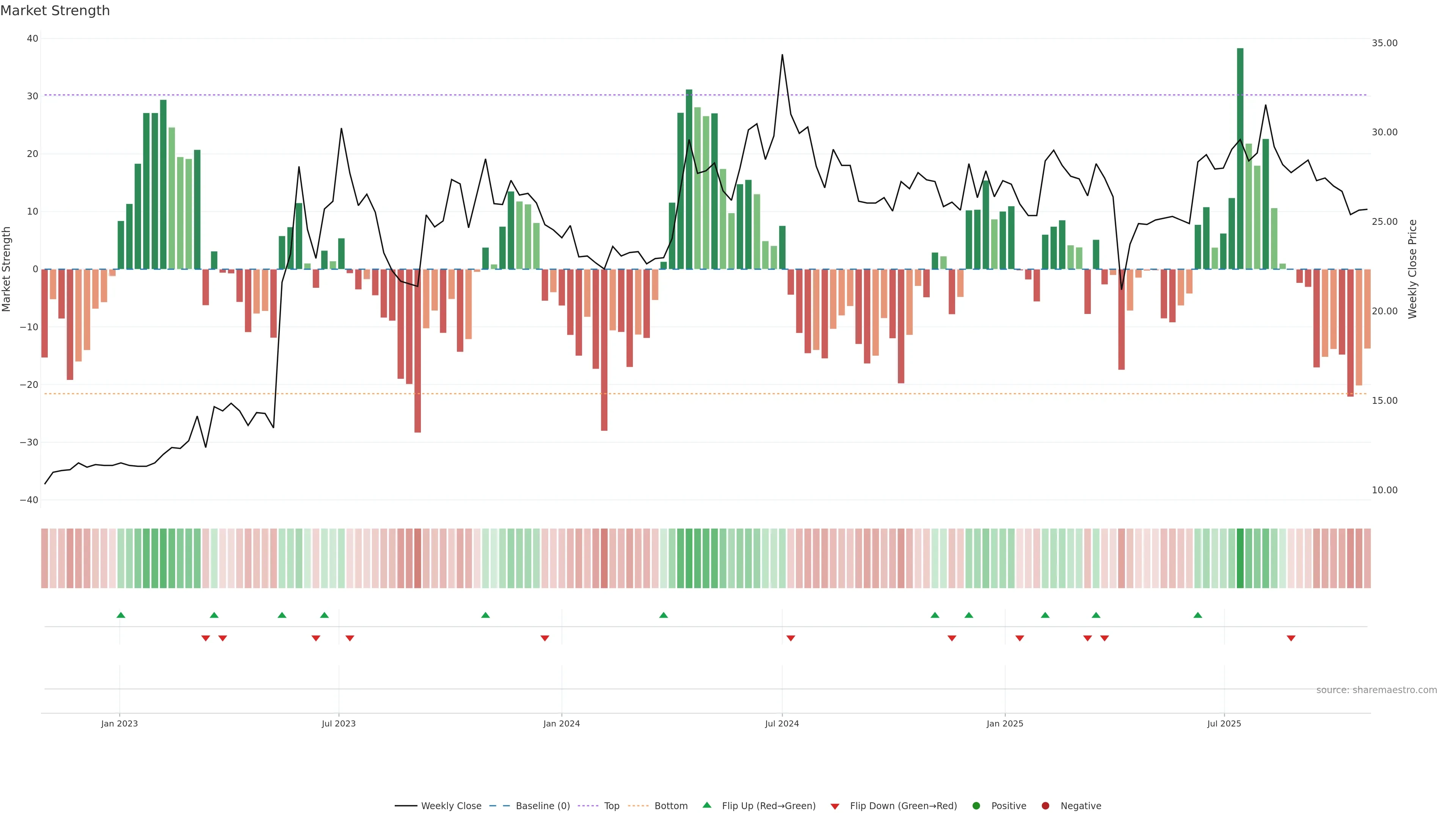Click the green Flip Up legend triangle
The image size is (1456, 819).
pyautogui.click(x=706, y=805)
